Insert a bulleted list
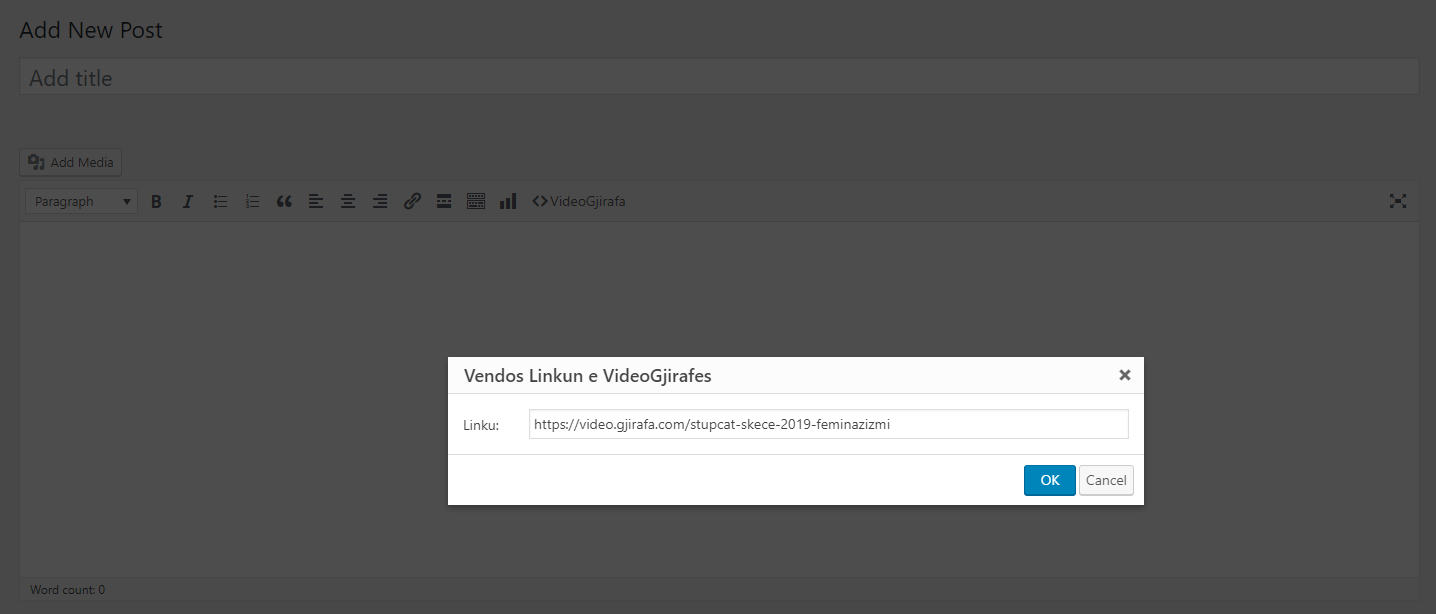The image size is (1436, 614). click(220, 202)
